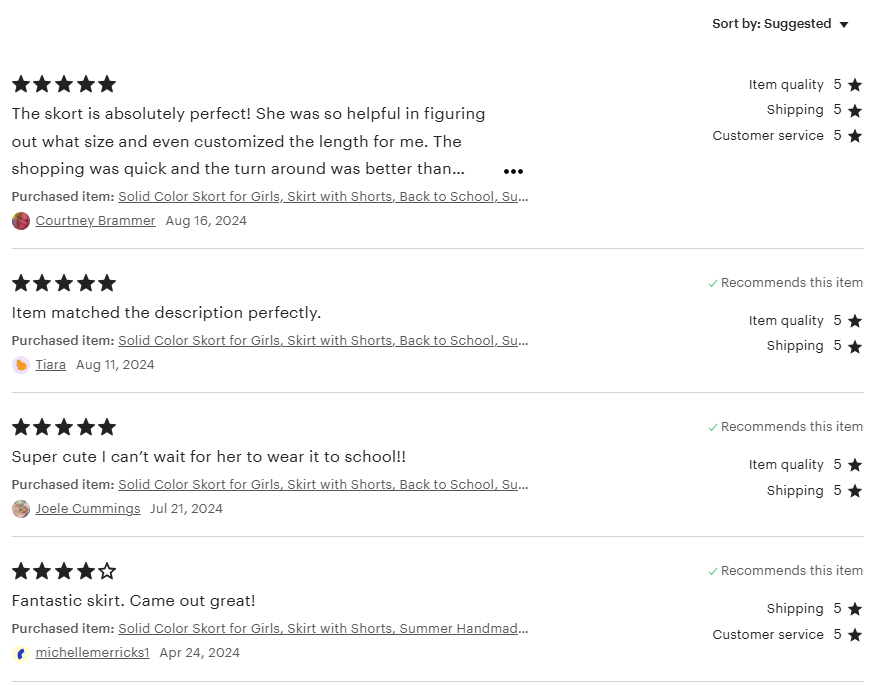Click the Recommends checkmark on Tiara's review

point(713,284)
